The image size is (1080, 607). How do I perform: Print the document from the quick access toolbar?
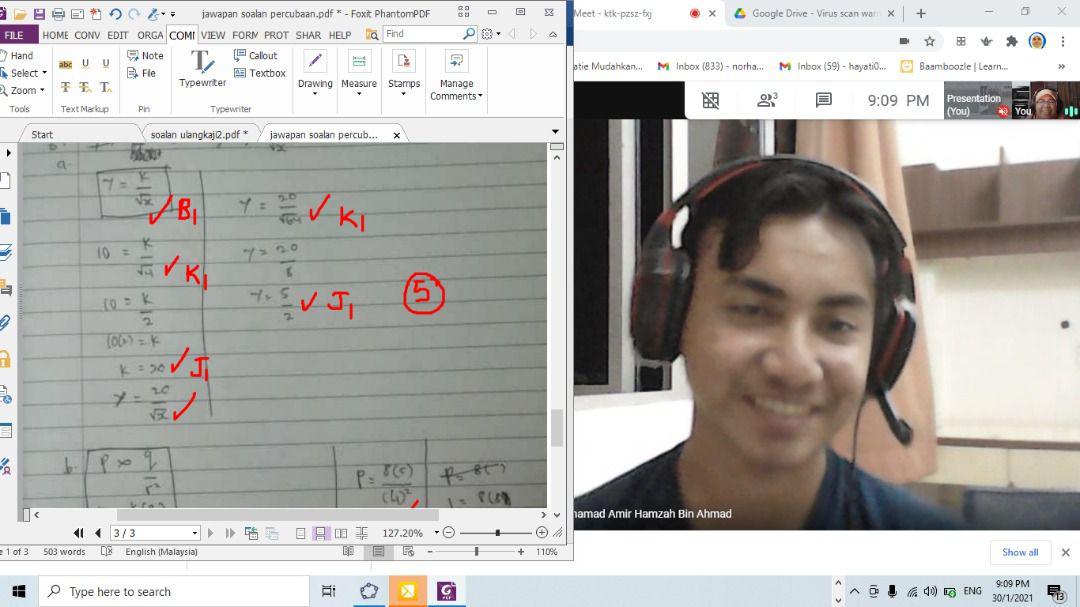(x=59, y=14)
